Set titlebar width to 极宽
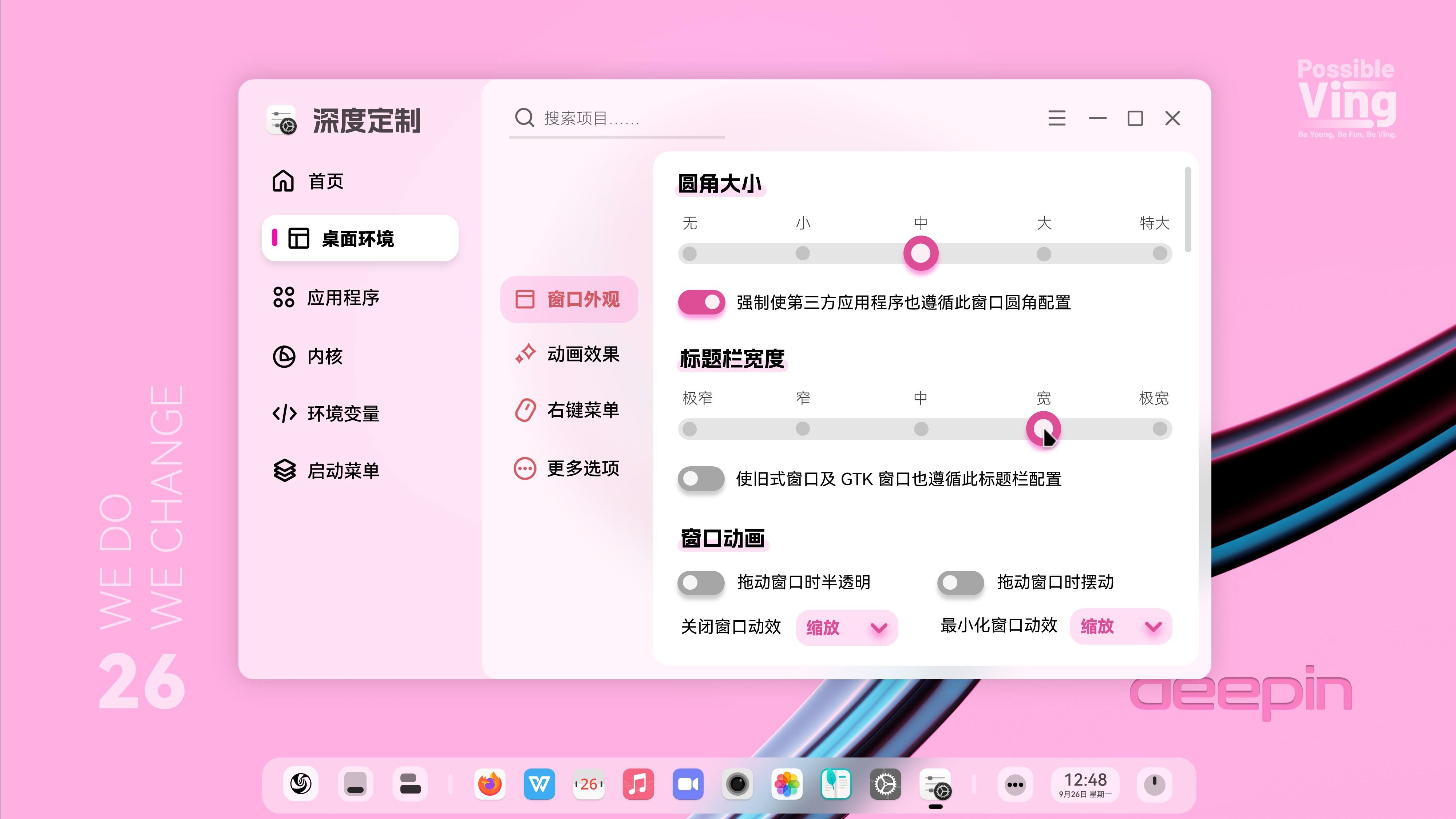The image size is (1456, 819). coord(1160,429)
